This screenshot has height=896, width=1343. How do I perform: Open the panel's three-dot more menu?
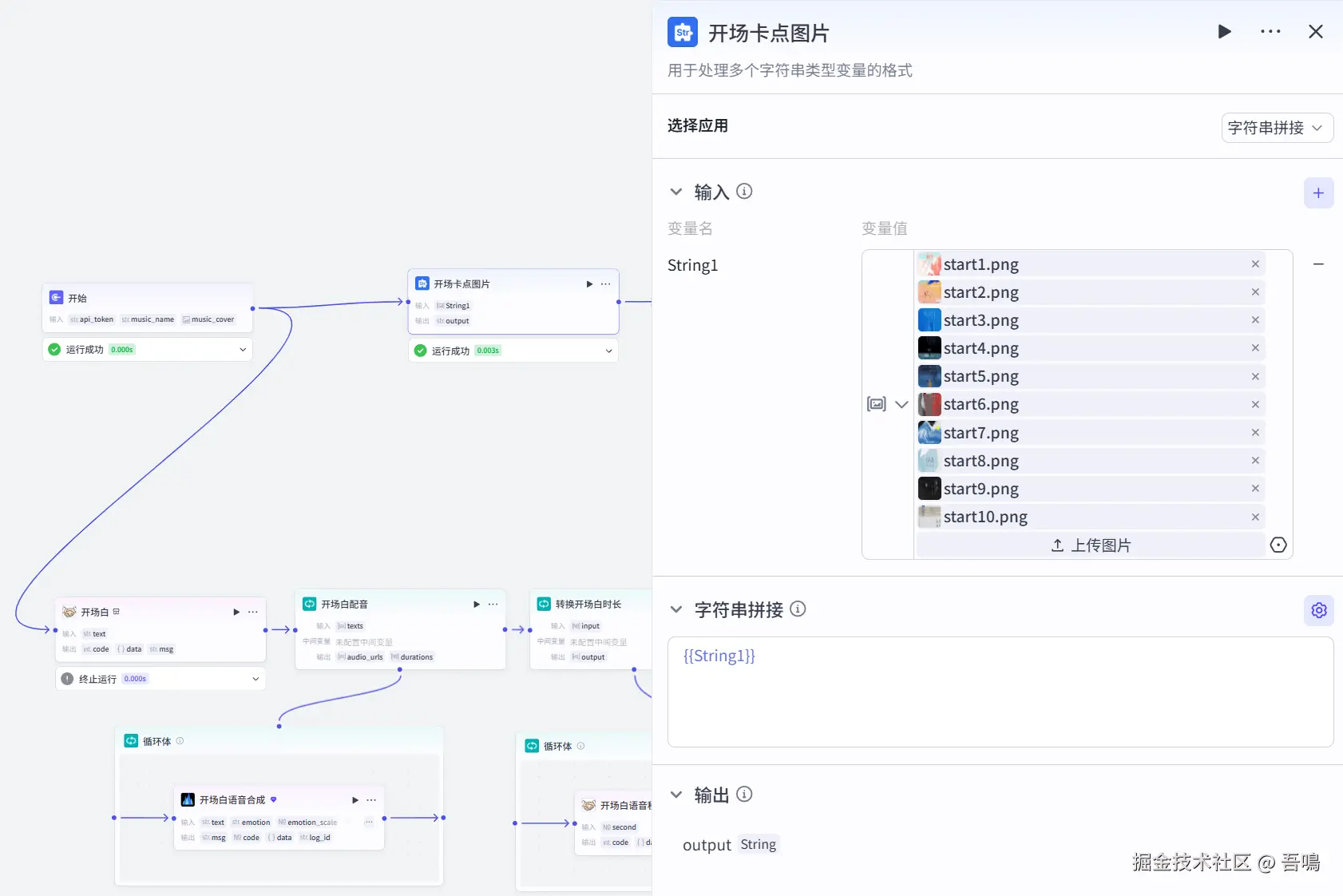[x=1270, y=32]
